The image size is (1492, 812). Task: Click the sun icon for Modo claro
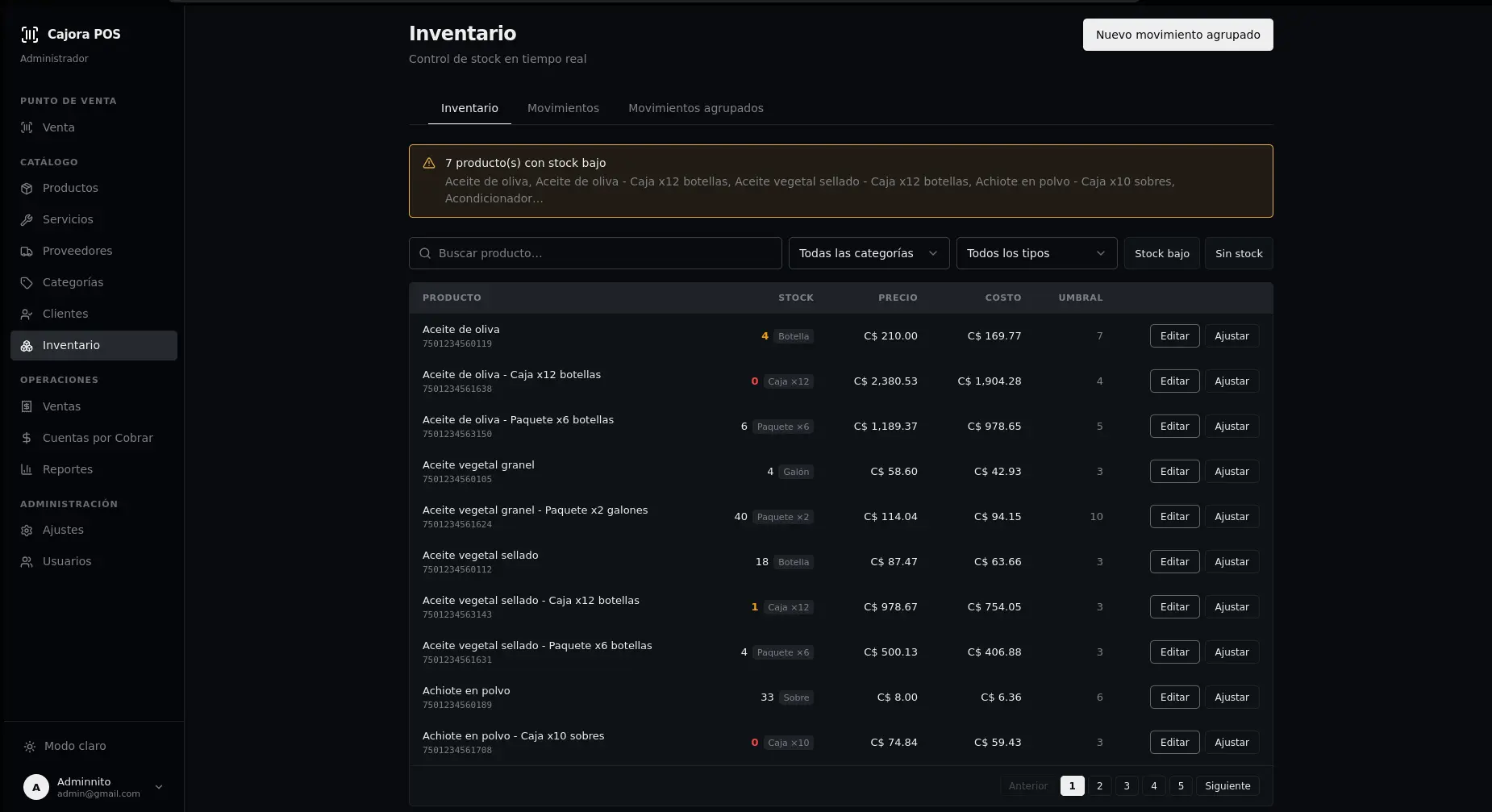point(30,746)
